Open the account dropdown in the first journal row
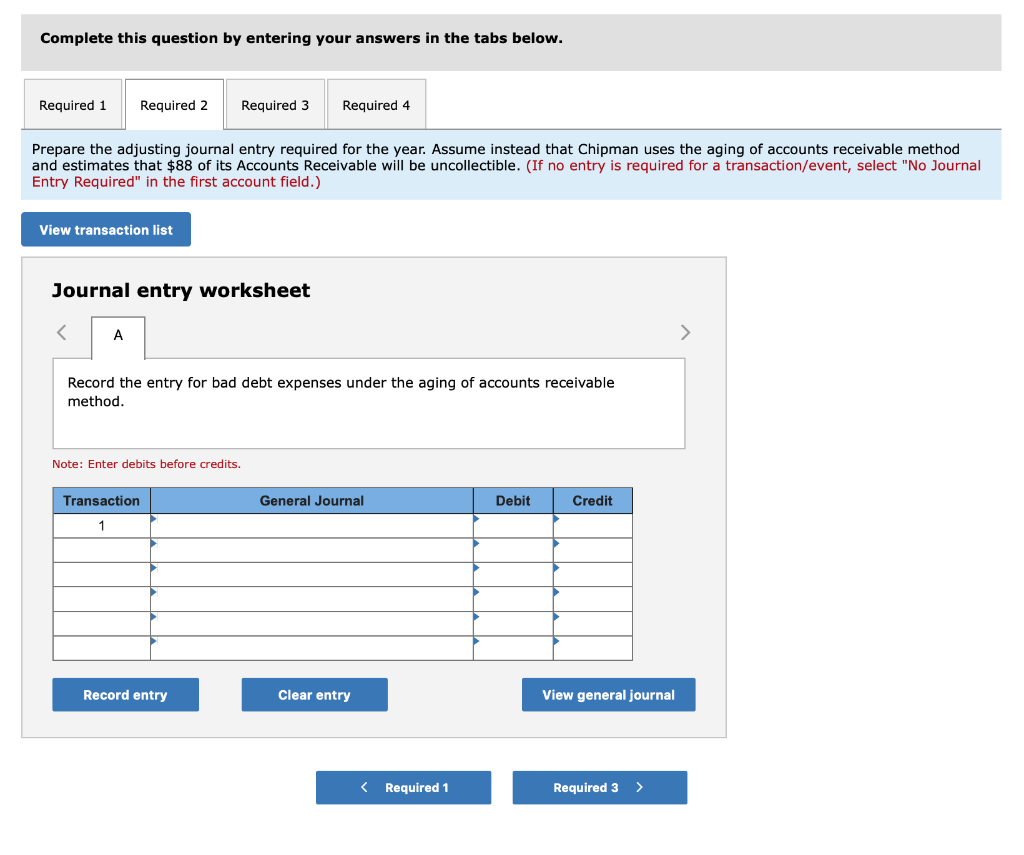Viewport: 1024px width, 855px height. click(x=152, y=519)
